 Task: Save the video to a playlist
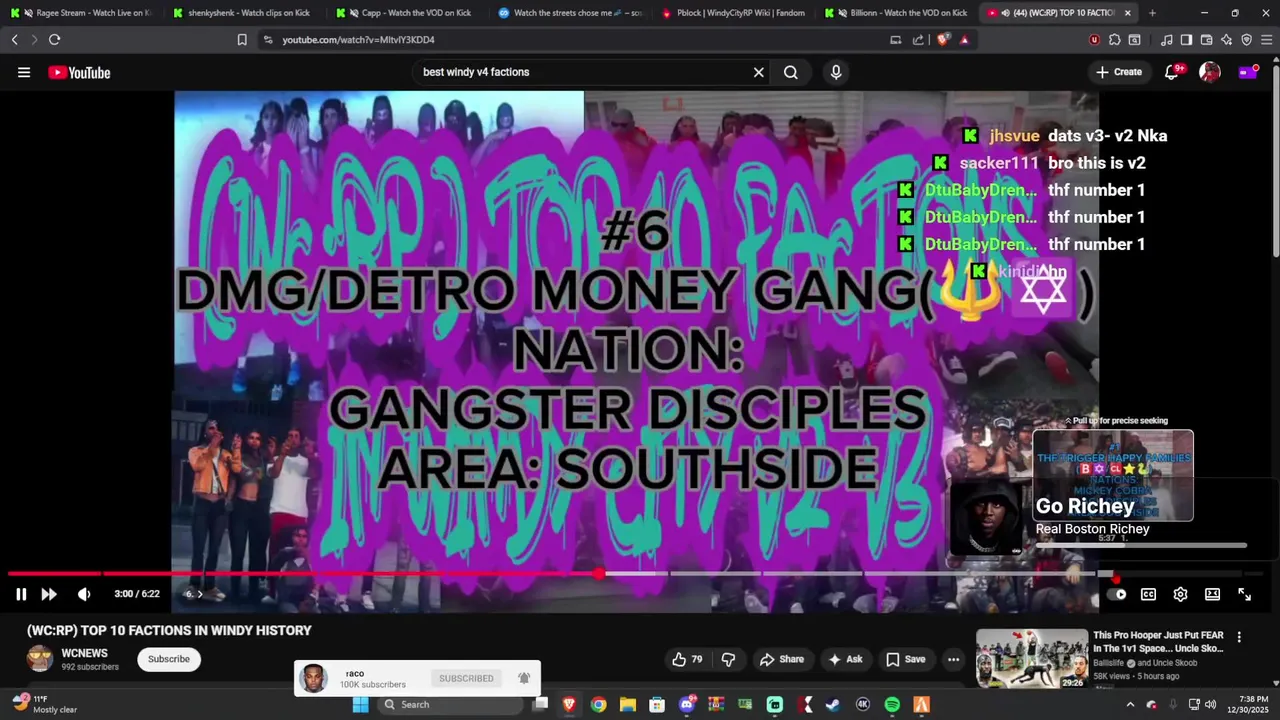pyautogui.click(x=905, y=659)
